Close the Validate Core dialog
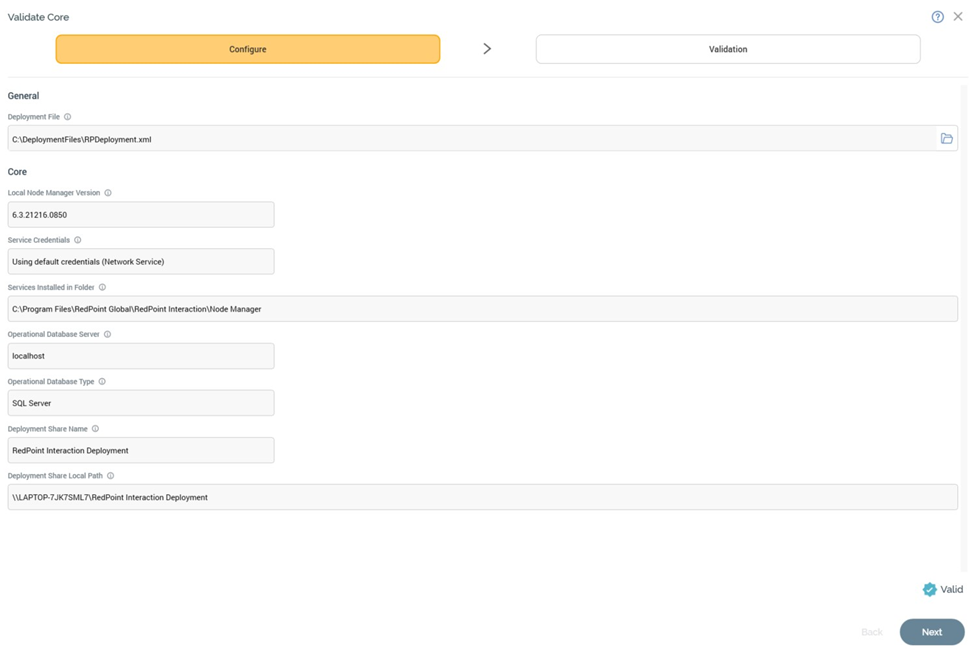This screenshot has height=651, width=975. 958,17
